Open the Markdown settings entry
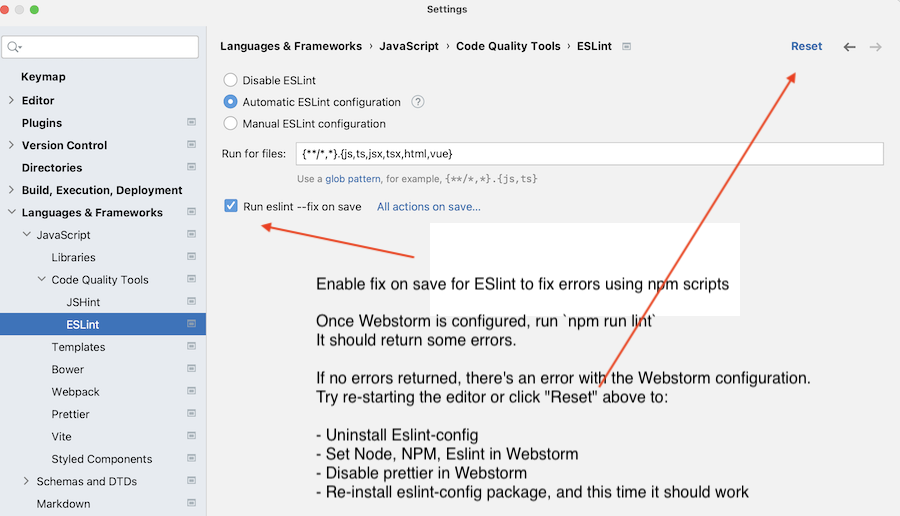900x516 pixels. 63,503
